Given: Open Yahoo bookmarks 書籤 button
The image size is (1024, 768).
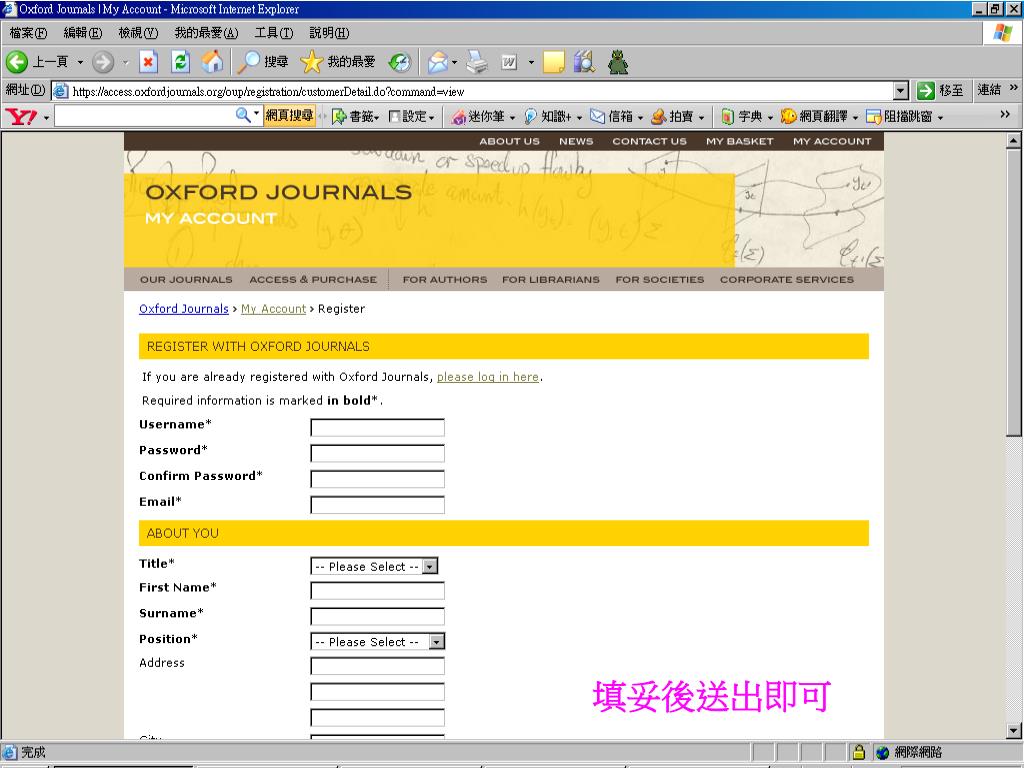Looking at the screenshot, I should (356, 116).
